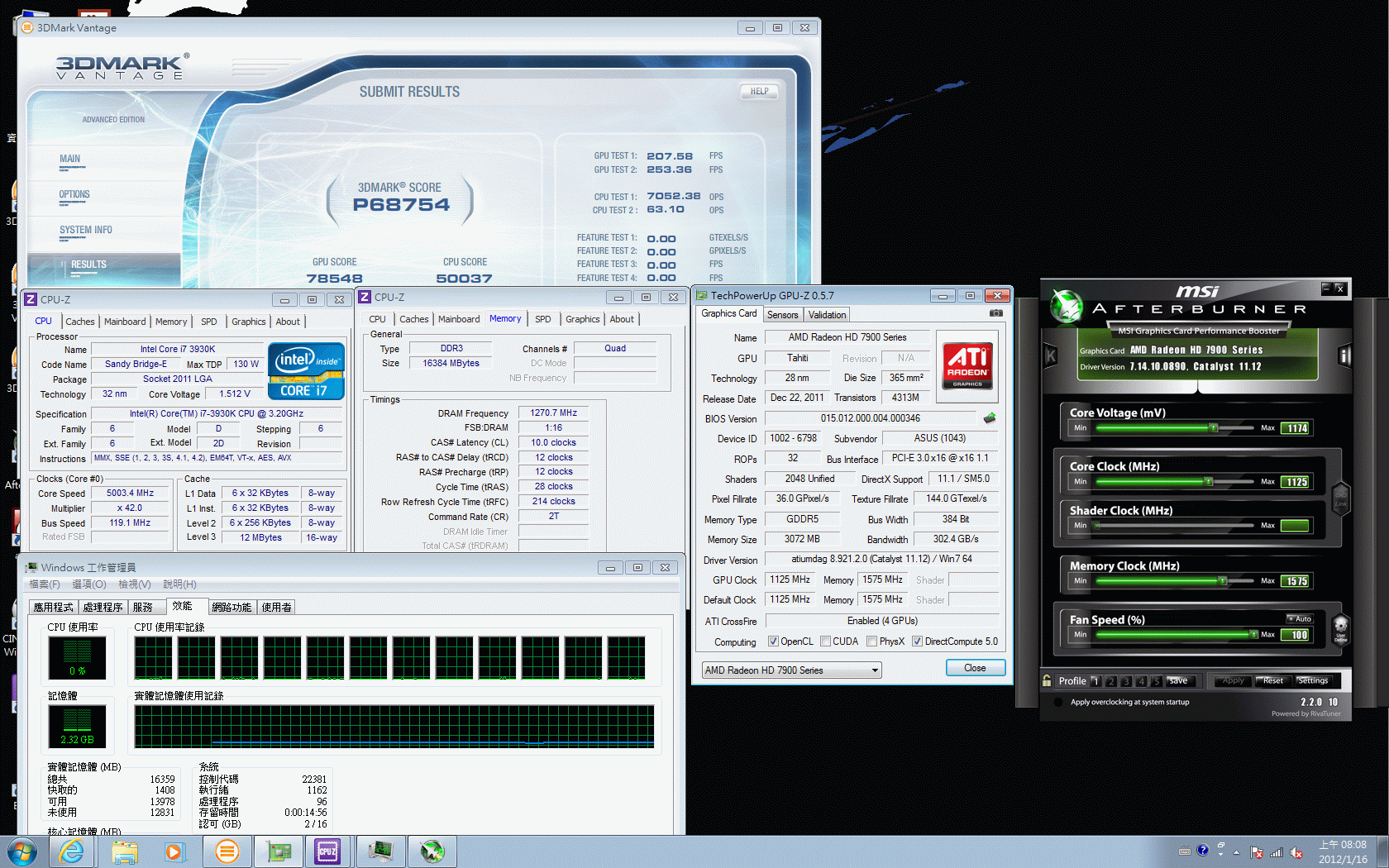Enable apply overclocking at system startup
Image resolution: width=1389 pixels, height=868 pixels.
tap(1057, 702)
